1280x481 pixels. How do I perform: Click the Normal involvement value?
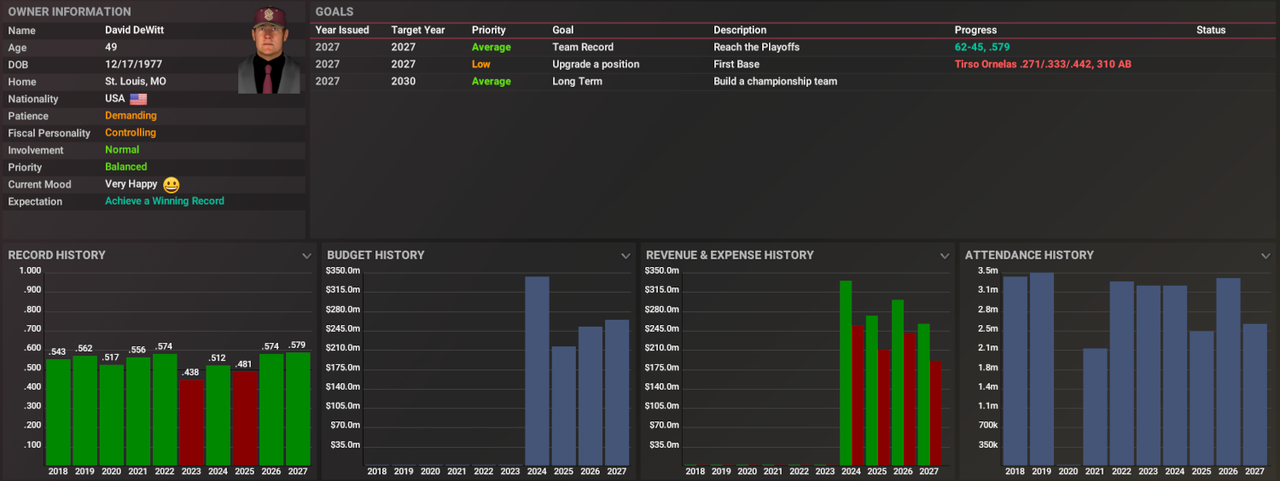pos(122,150)
